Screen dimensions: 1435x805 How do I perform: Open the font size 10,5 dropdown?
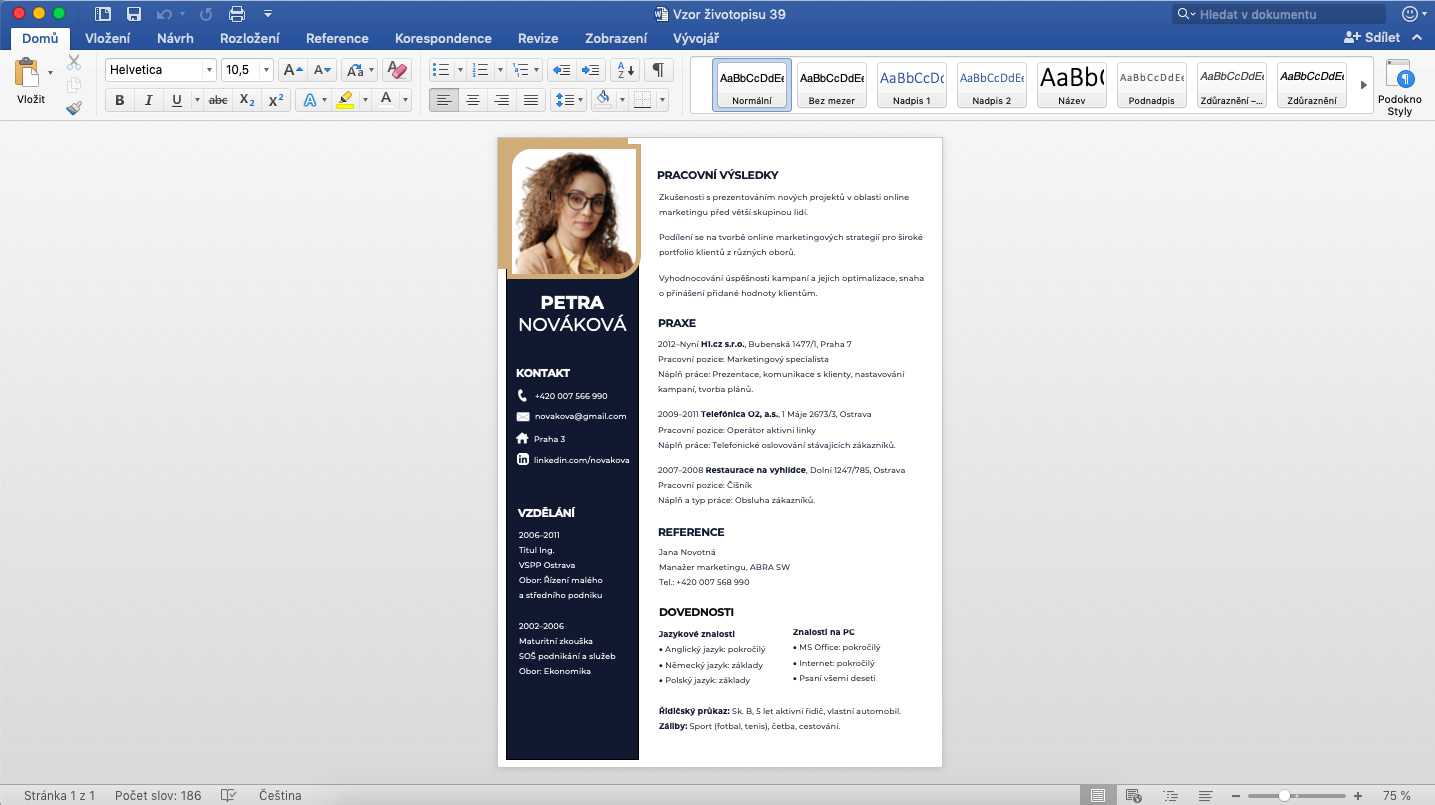click(x=266, y=70)
